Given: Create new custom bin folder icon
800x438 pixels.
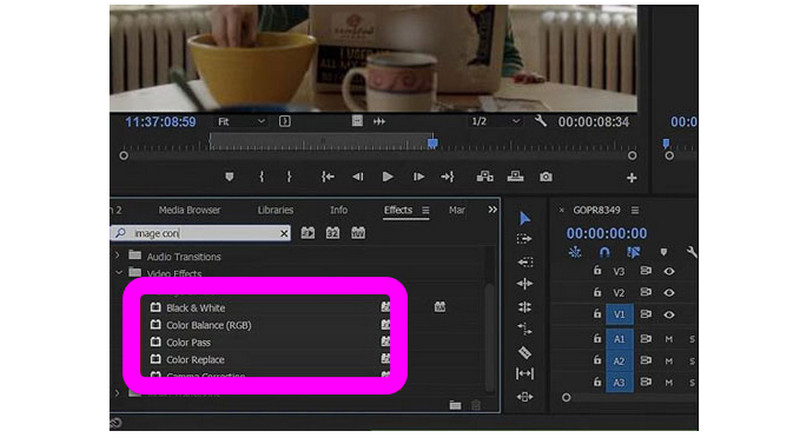Looking at the screenshot, I should (x=455, y=405).
